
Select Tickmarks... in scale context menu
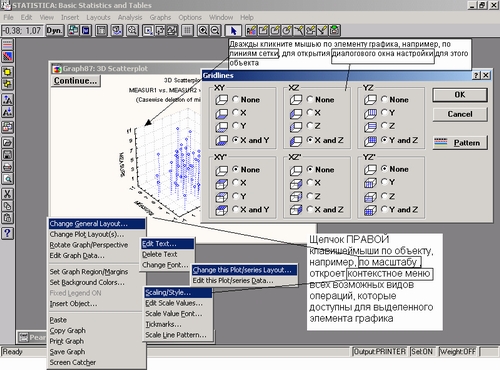163,324
